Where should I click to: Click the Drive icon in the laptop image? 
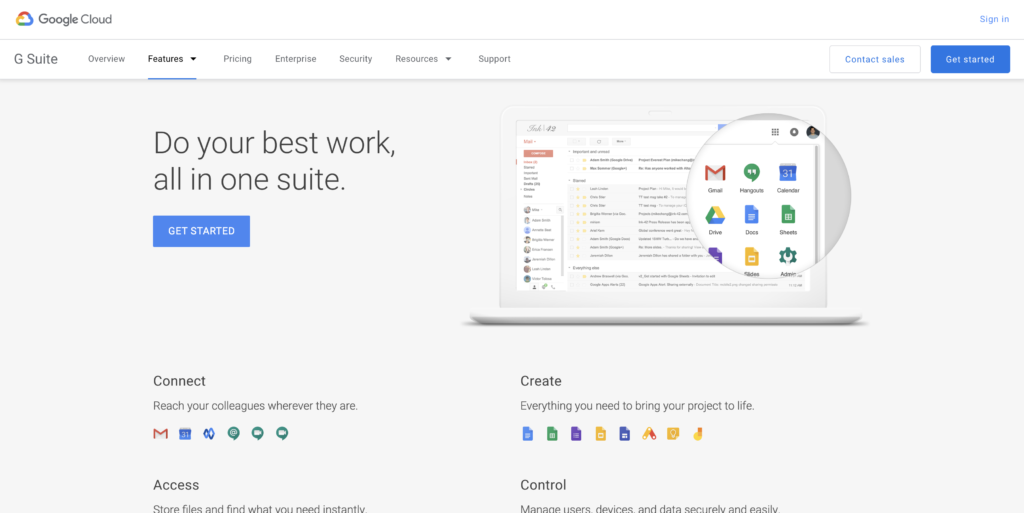click(715, 215)
